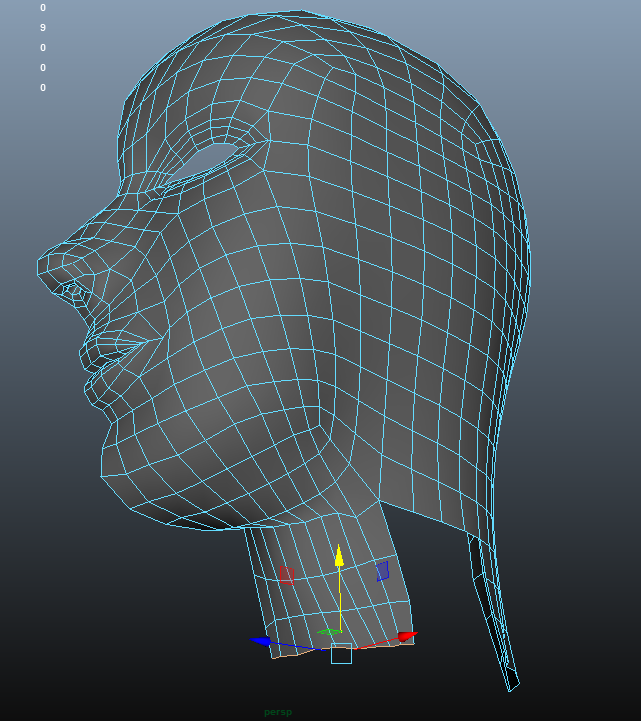Click the green plane handle on manipulator
Image resolution: width=641 pixels, height=721 pixels.
point(327,632)
